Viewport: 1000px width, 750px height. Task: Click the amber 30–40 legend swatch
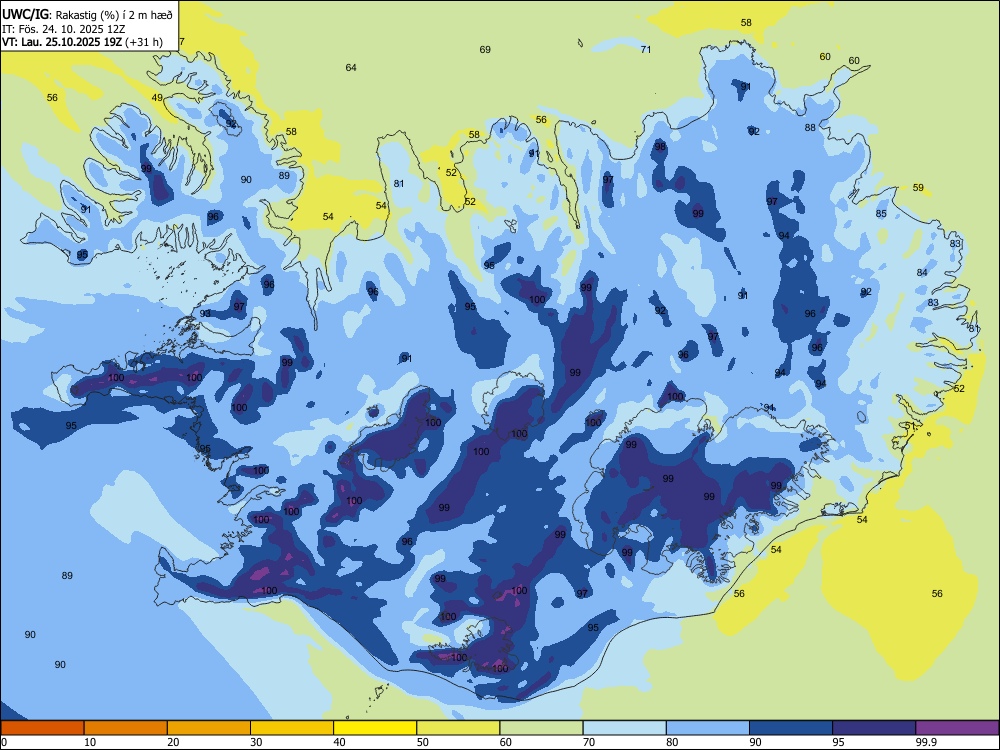[x=292, y=728]
